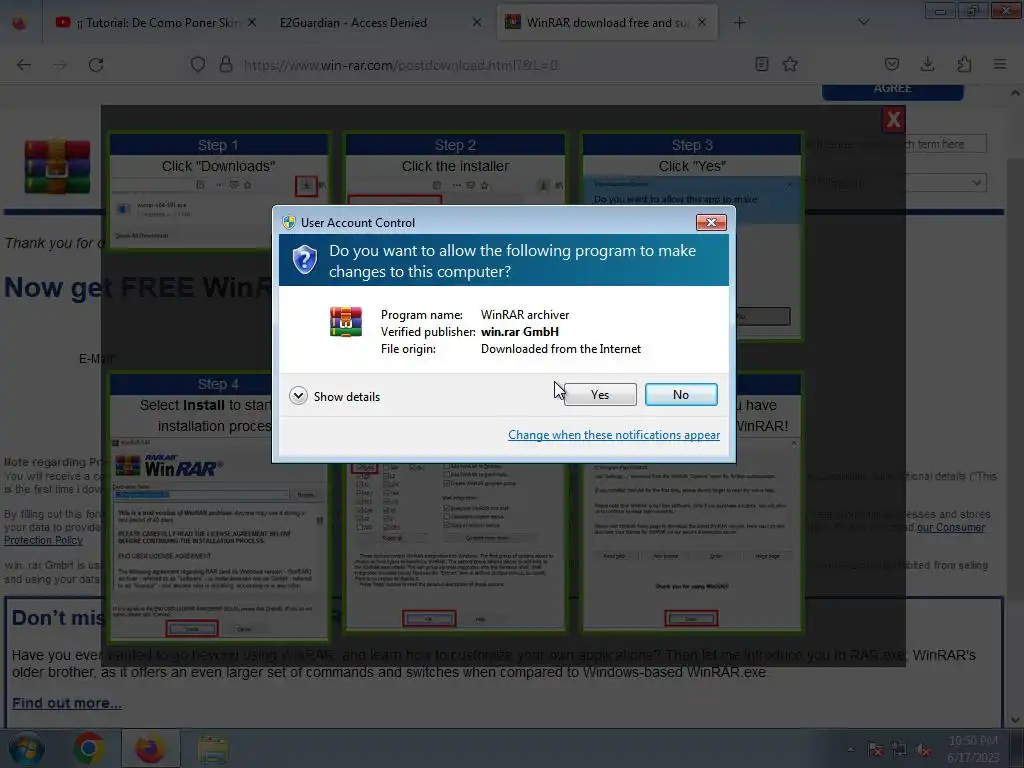
Task: Close the User Account Control dialog
Action: click(711, 223)
